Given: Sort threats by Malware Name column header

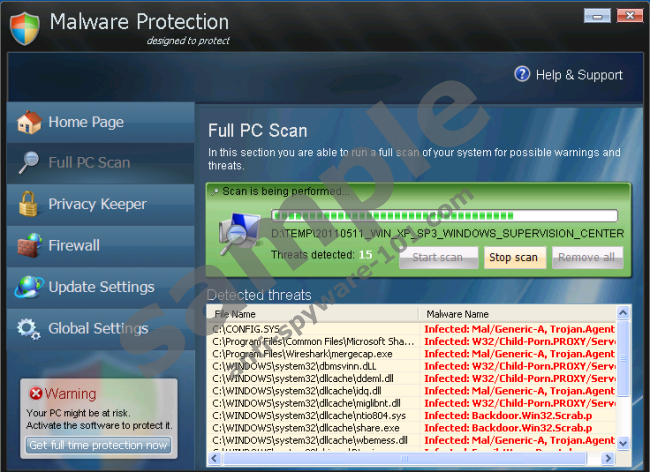Looking at the screenshot, I should click(x=515, y=314).
